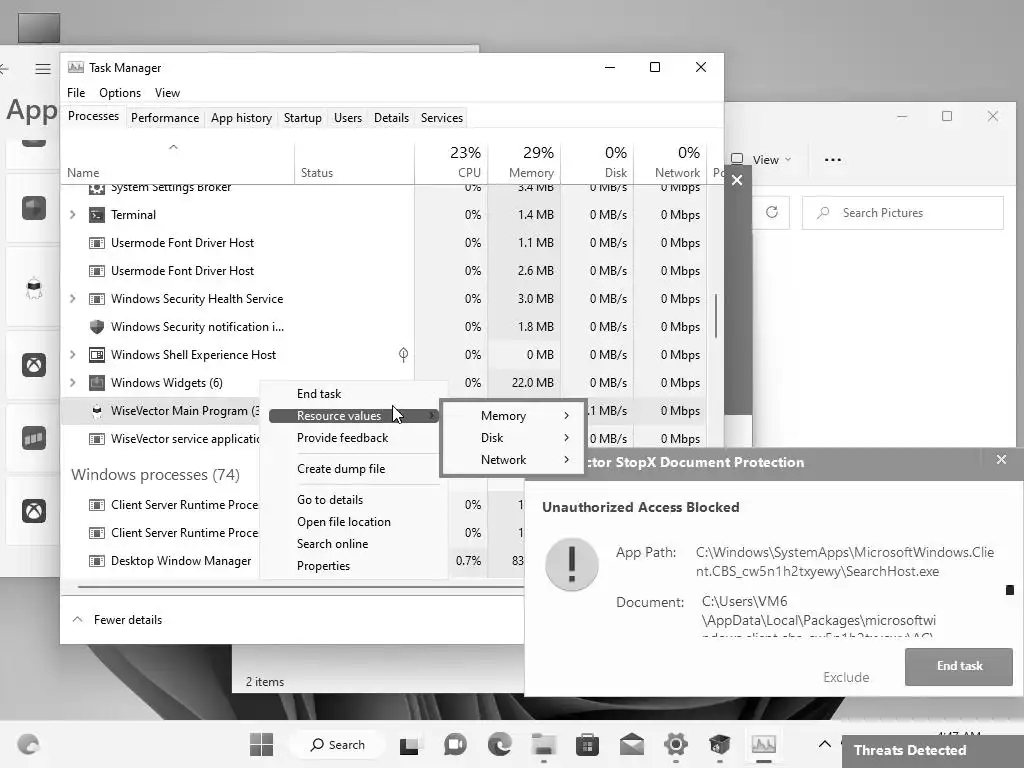
Task: Show hidden tray icons chevron
Action: point(825,744)
